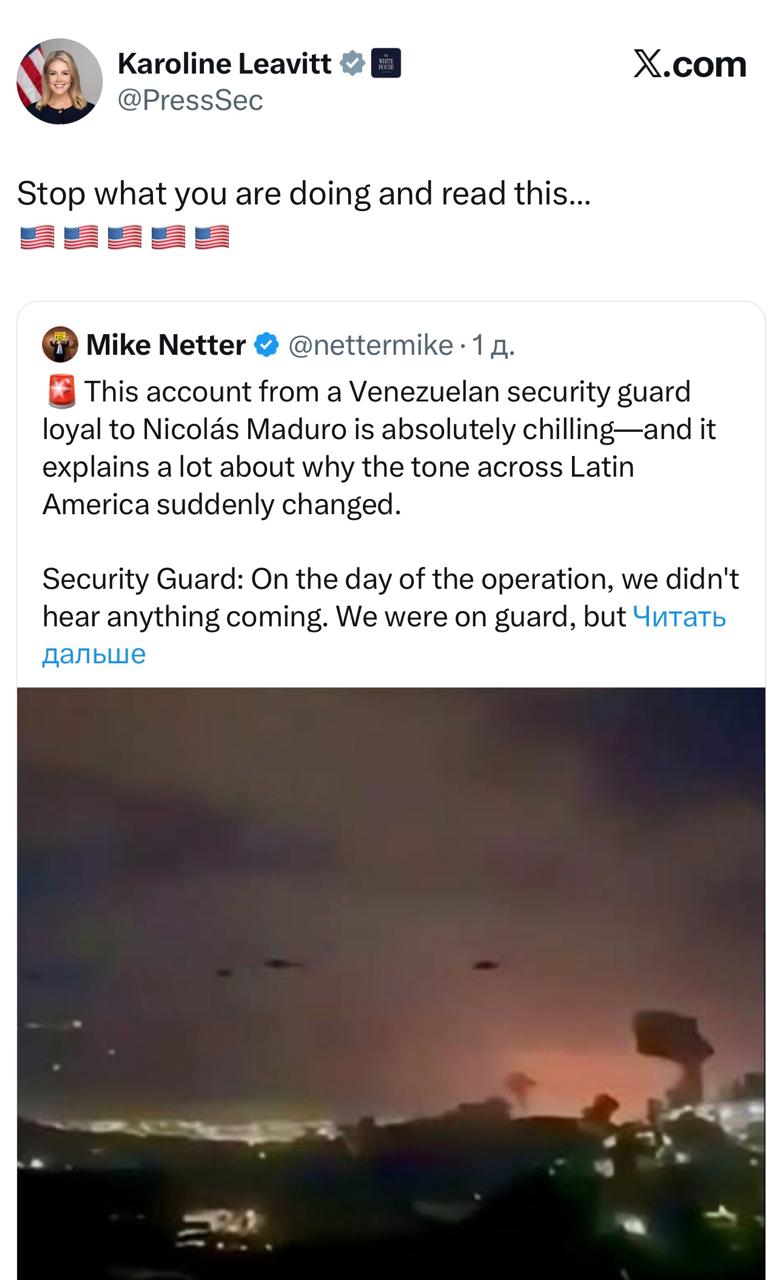
Task: Click the first American flag emoji
Action: 37,237
